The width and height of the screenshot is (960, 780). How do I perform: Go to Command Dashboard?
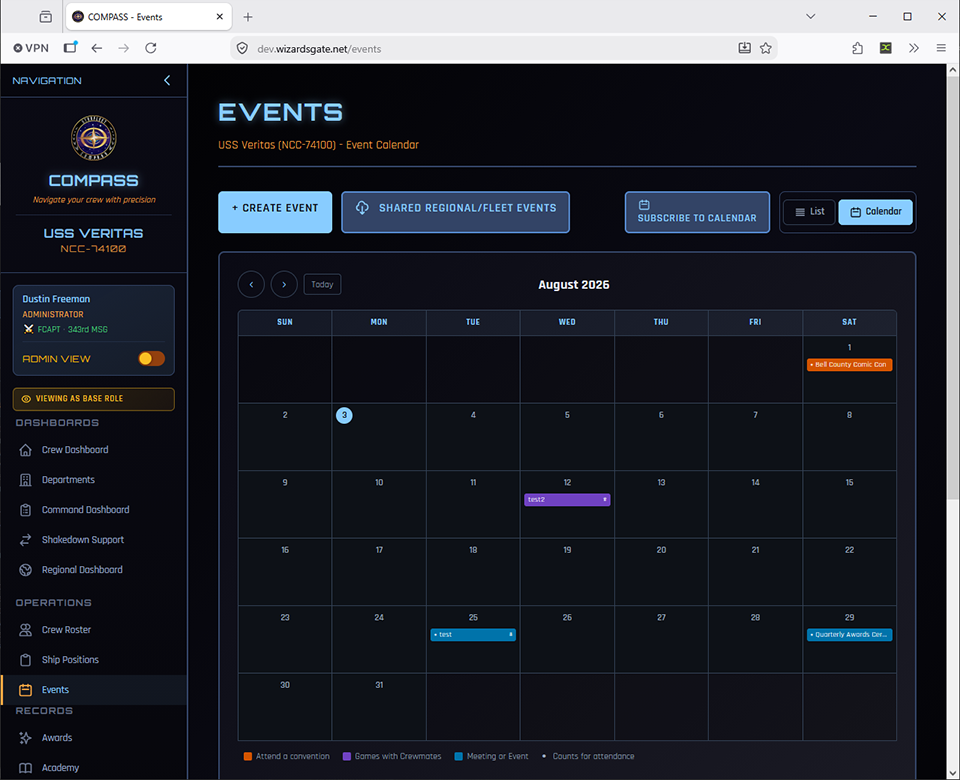[85, 510]
